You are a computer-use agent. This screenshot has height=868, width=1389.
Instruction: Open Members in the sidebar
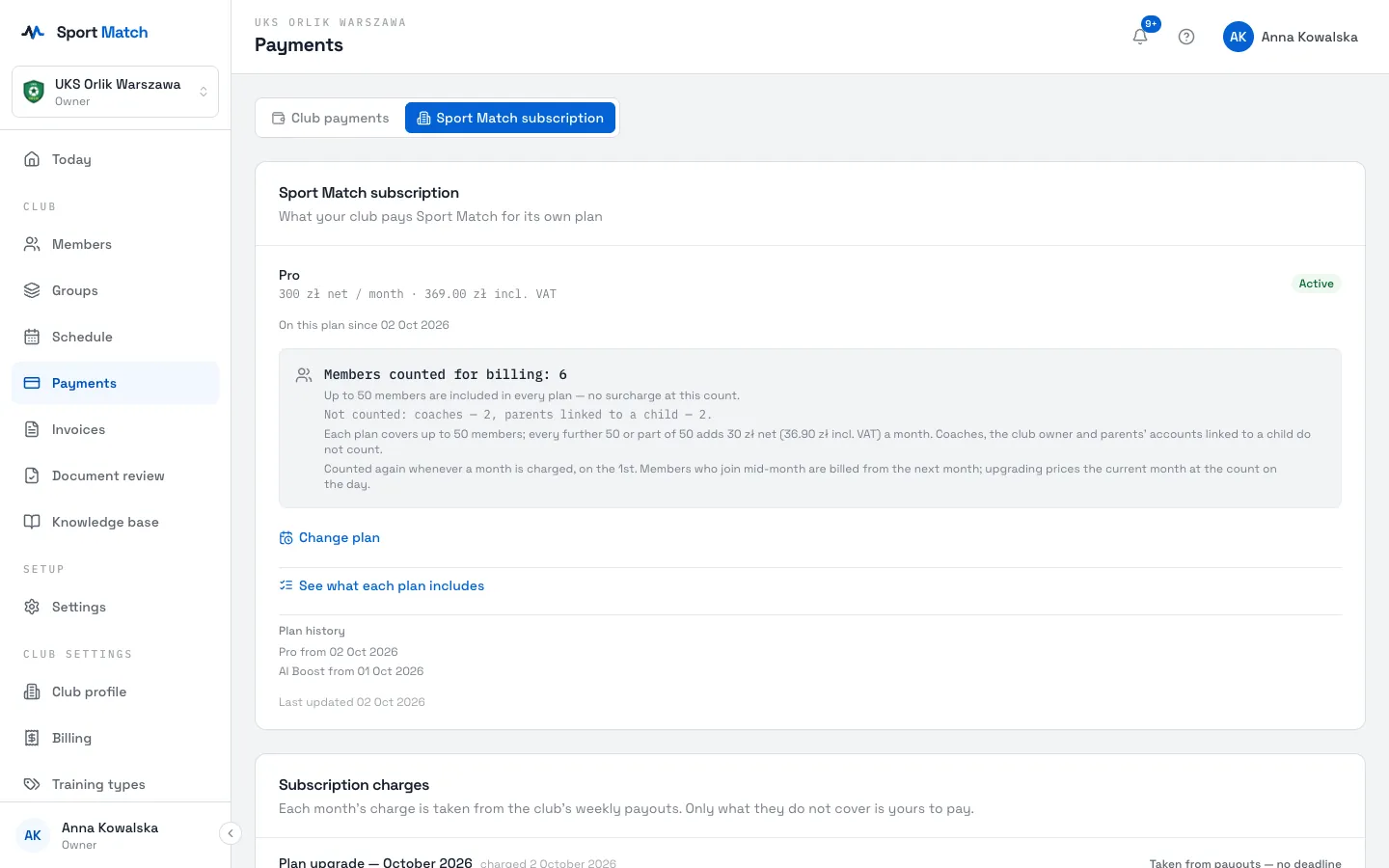click(x=115, y=244)
